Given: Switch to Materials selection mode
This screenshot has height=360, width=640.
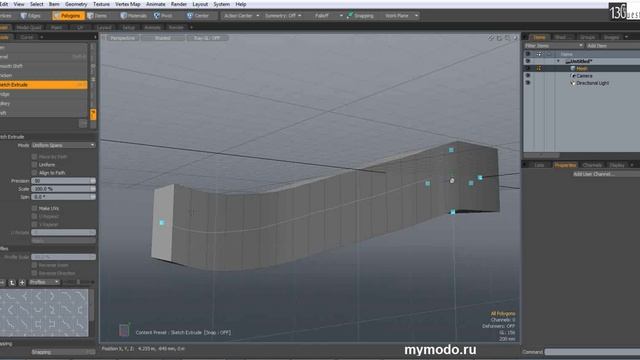Looking at the screenshot, I should point(134,16).
